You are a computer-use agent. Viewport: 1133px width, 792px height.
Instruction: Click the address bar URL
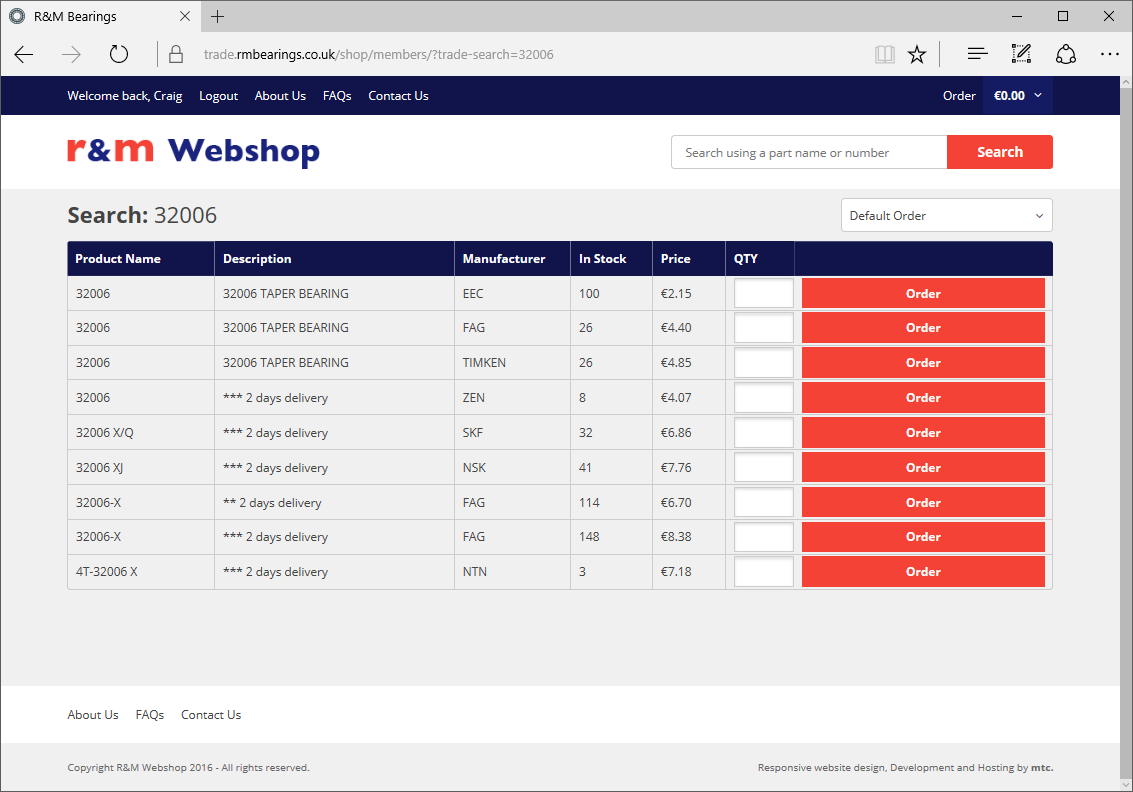pyautogui.click(x=379, y=54)
